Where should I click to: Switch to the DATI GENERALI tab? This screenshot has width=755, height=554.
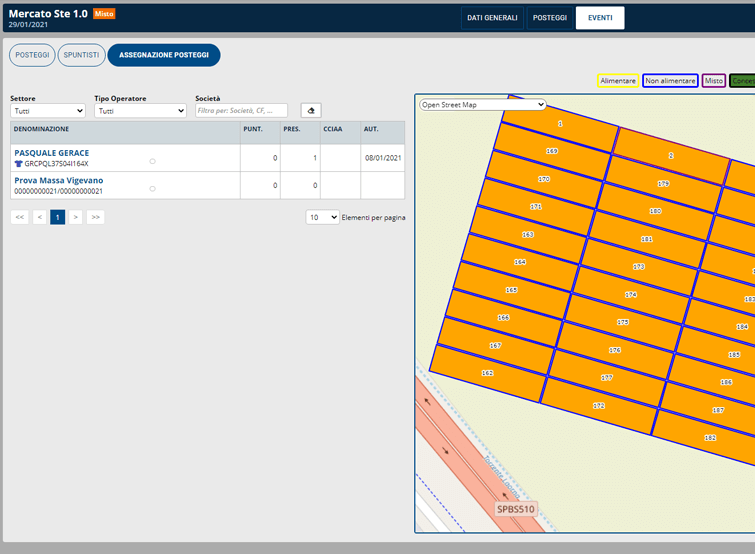click(492, 18)
